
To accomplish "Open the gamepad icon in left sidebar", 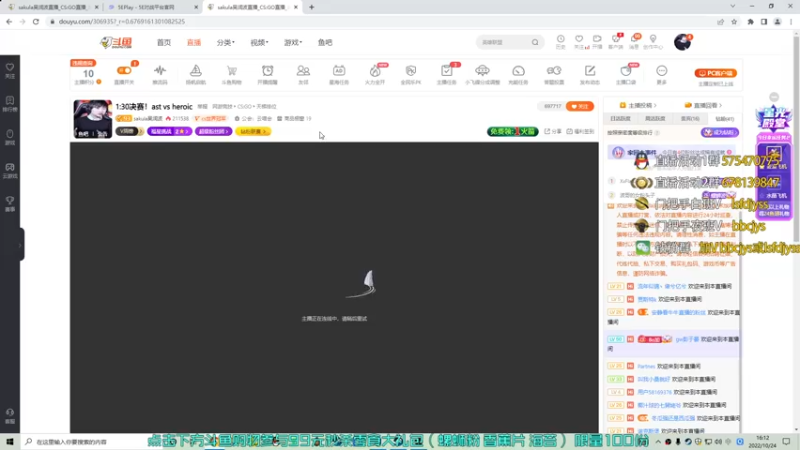I will coord(10,167).
